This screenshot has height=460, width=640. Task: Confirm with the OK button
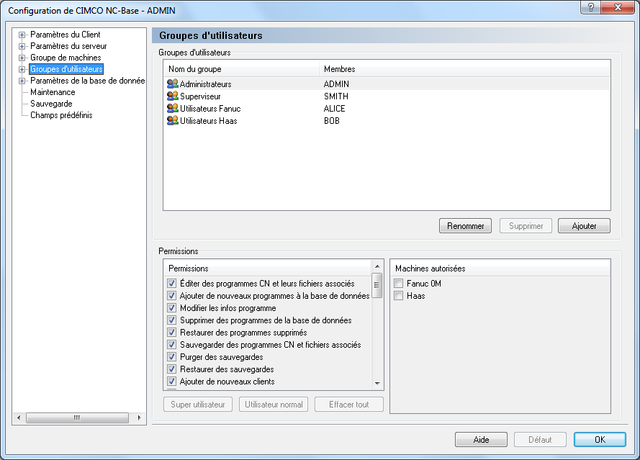[x=600, y=440]
